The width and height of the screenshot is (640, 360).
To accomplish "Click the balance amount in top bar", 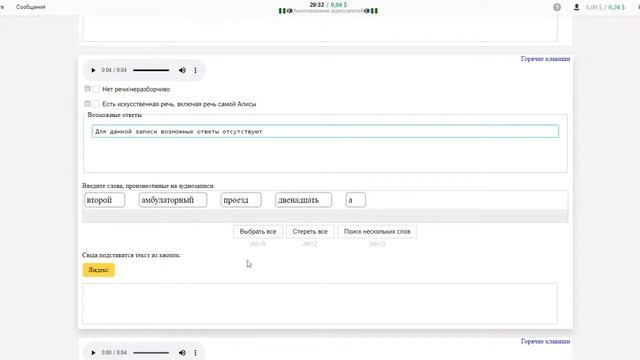I will 605,7.
